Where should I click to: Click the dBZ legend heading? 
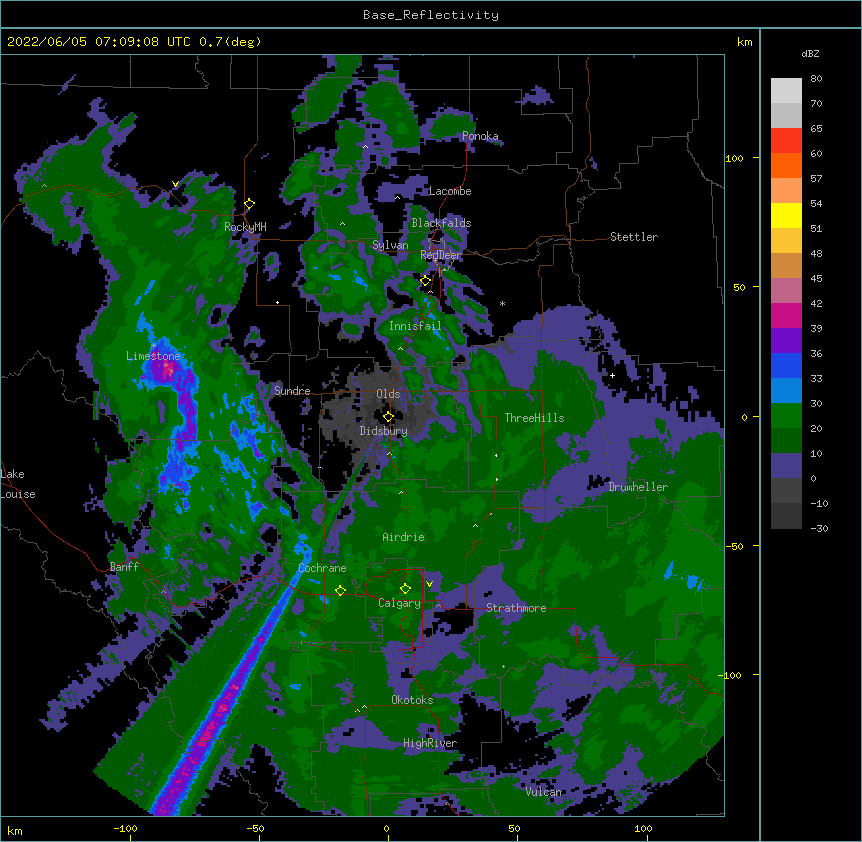click(810, 53)
